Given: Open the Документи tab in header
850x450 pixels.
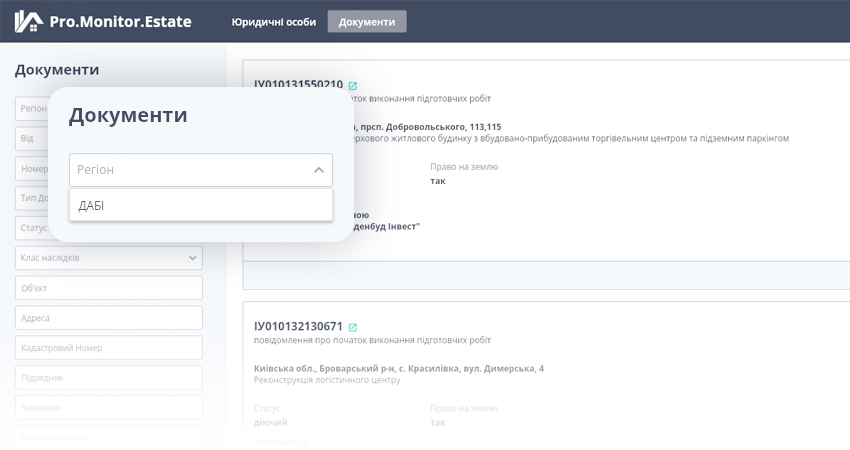Looking at the screenshot, I should (366, 22).
